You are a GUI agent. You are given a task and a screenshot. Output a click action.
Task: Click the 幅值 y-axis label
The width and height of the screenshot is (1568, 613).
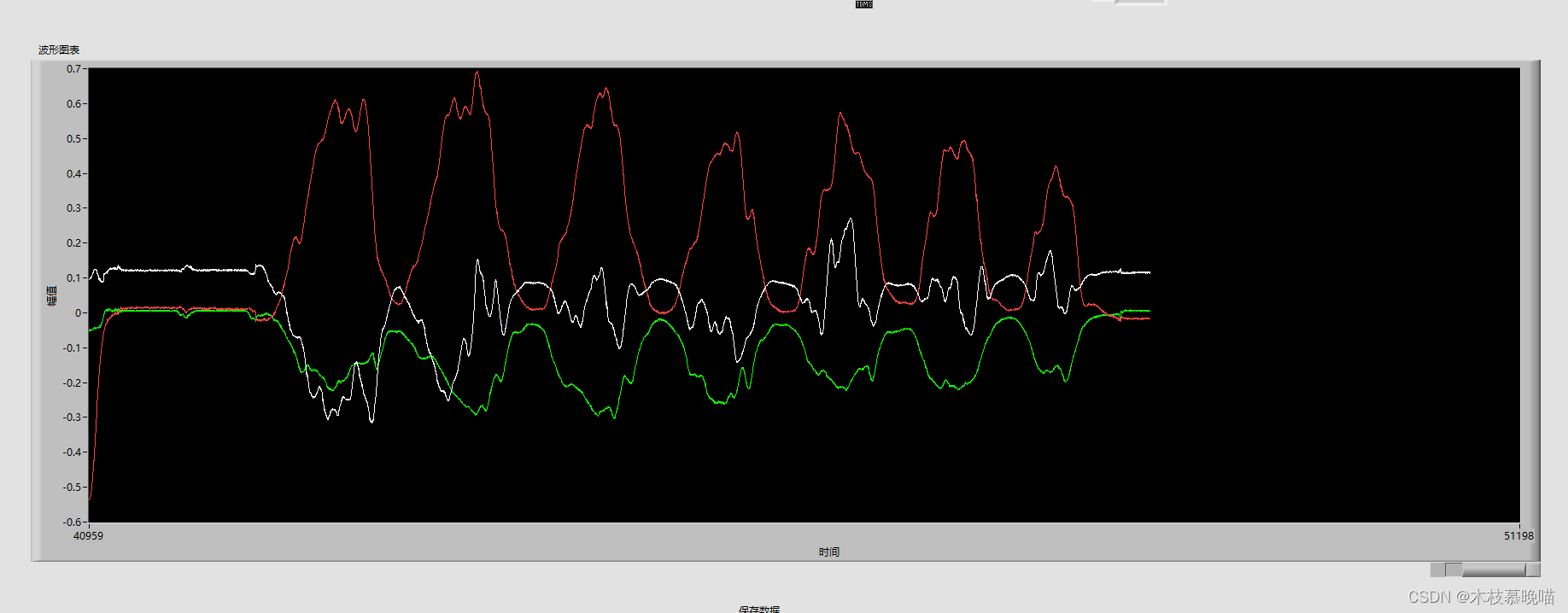pyautogui.click(x=52, y=295)
